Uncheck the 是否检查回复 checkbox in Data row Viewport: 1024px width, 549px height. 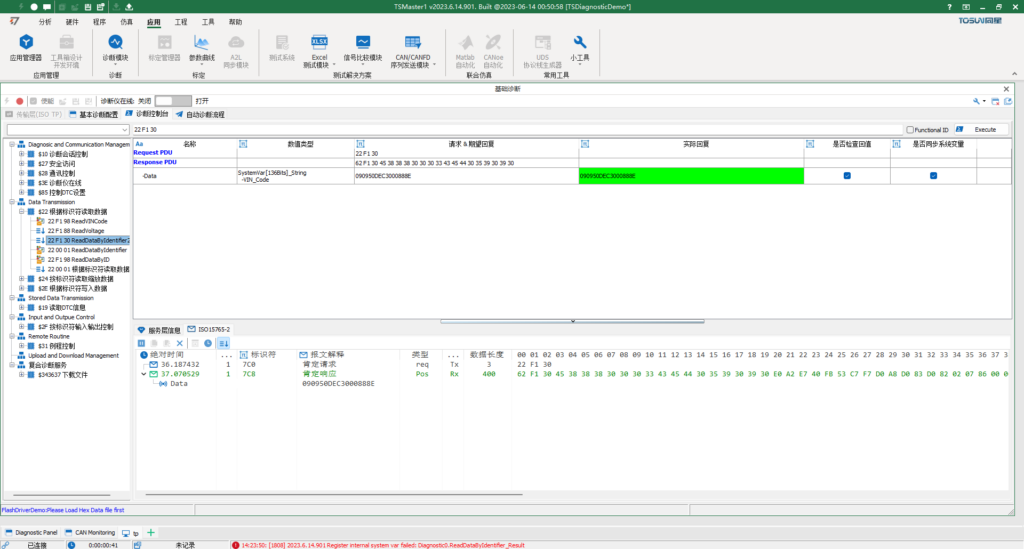[x=847, y=176]
